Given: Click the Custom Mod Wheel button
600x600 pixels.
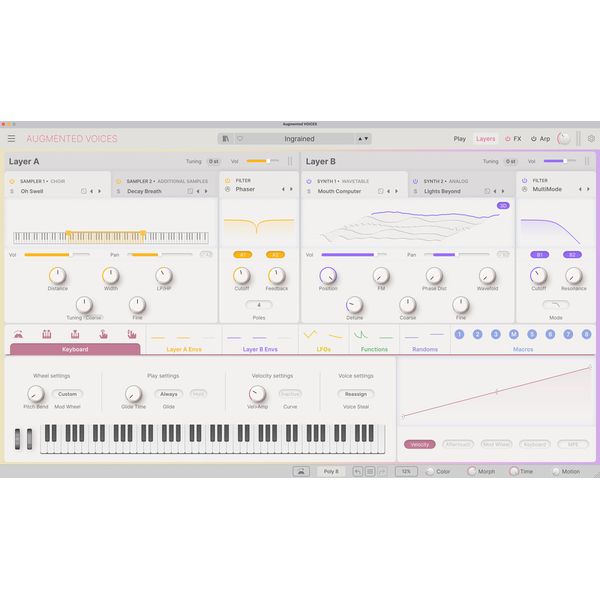Looking at the screenshot, I should click(x=67, y=394).
